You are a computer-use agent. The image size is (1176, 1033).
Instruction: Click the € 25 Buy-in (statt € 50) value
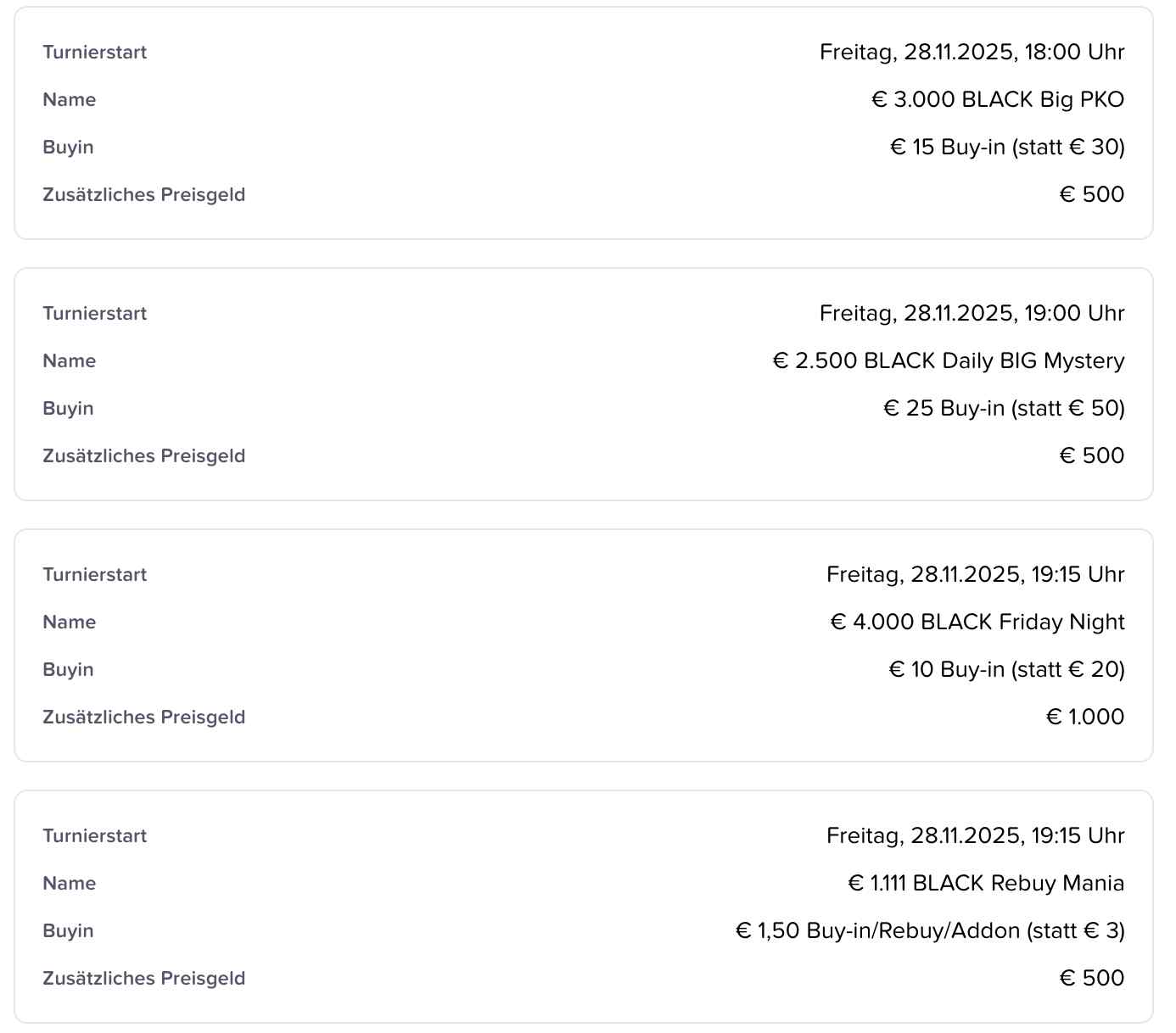click(1003, 409)
